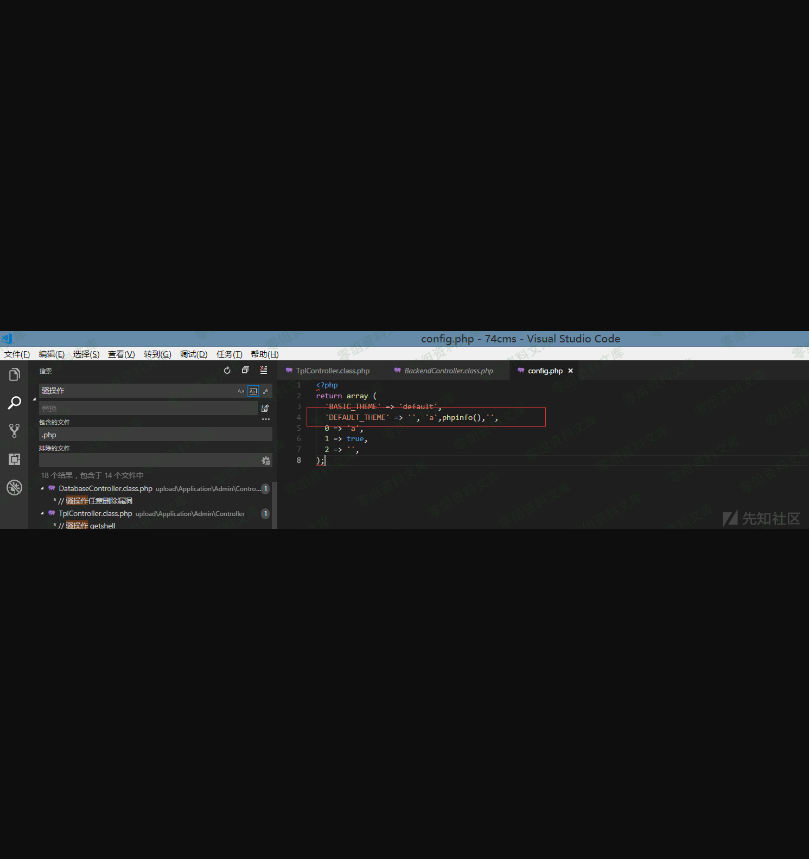Click the refresh search results icon
This screenshot has height=859, width=809.
click(x=227, y=371)
